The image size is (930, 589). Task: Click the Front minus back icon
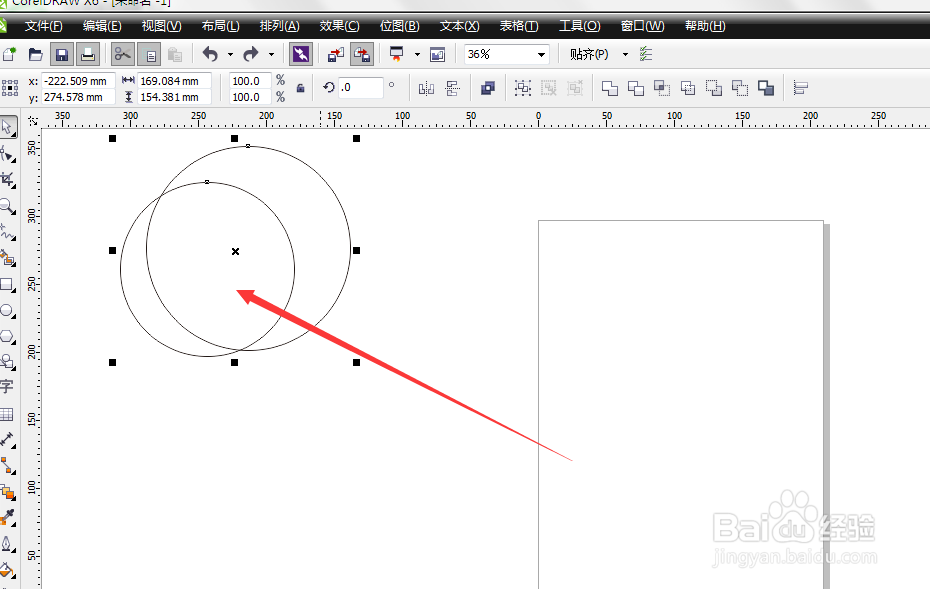tap(714, 88)
